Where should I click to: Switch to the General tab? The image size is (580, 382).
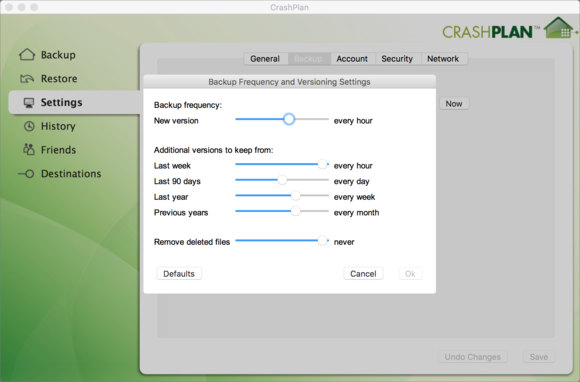coord(265,59)
